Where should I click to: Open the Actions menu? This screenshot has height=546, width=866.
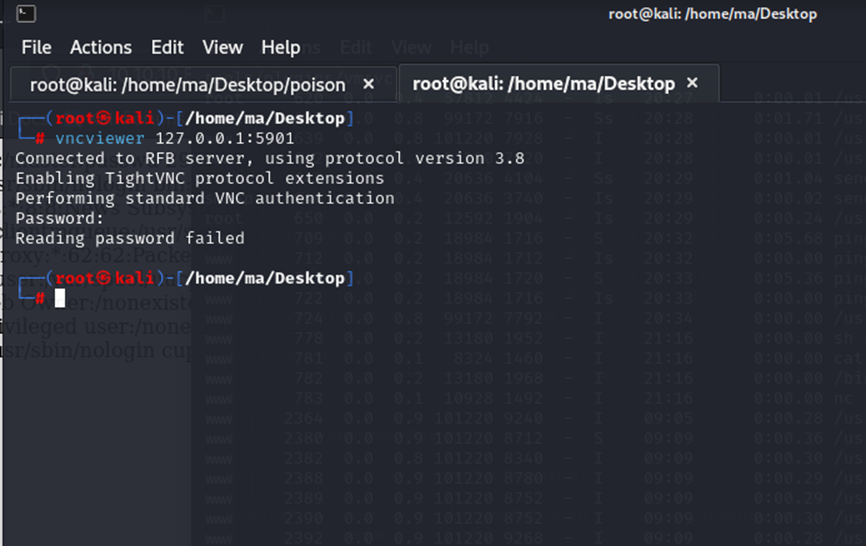(x=100, y=47)
